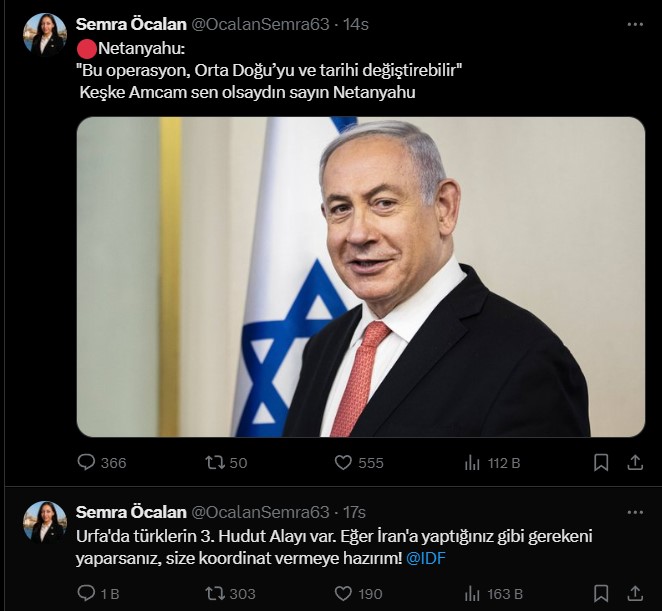Bookmark the first tweet
Screen dimensions: 662x611
coord(601,462)
